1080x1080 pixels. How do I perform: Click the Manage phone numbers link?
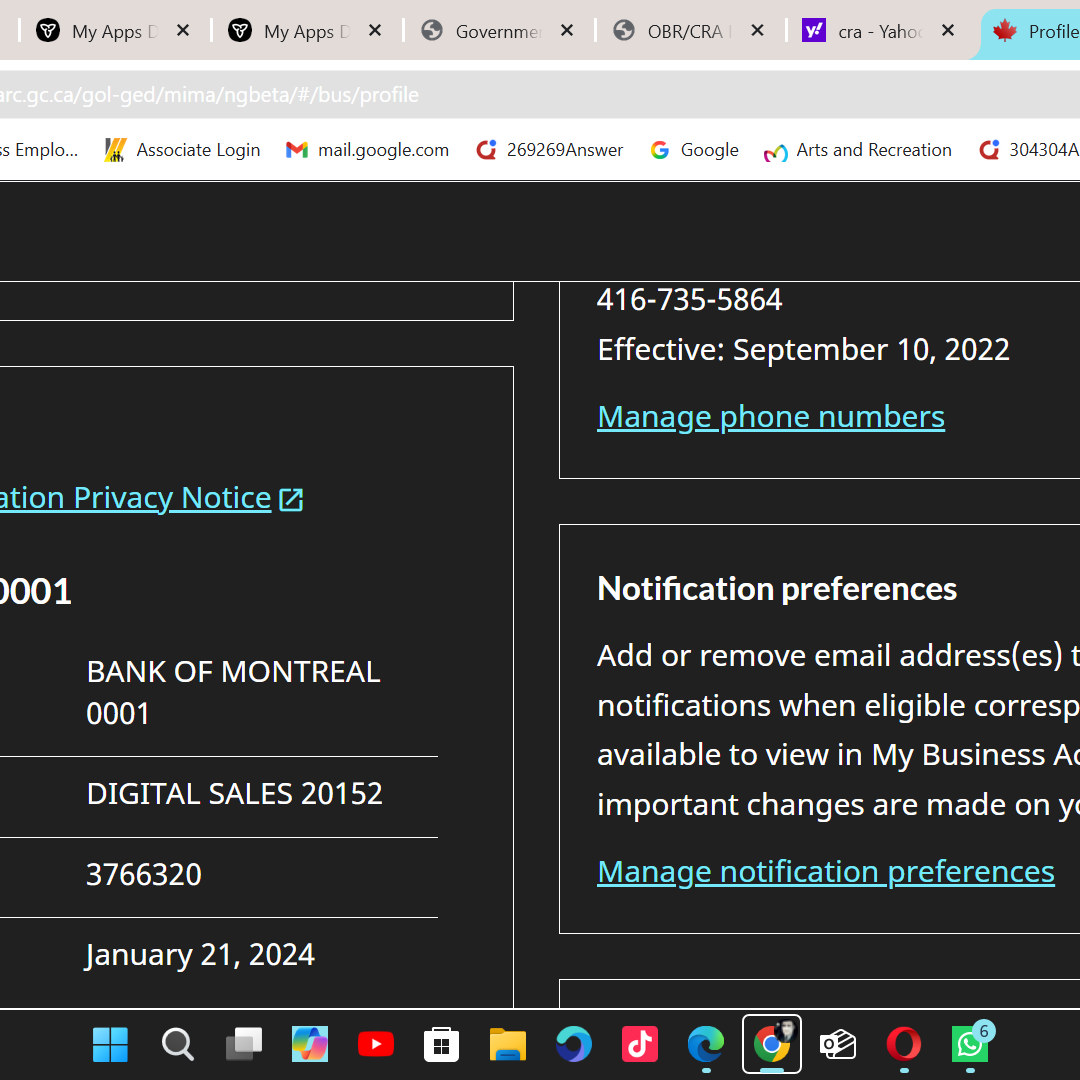point(770,416)
